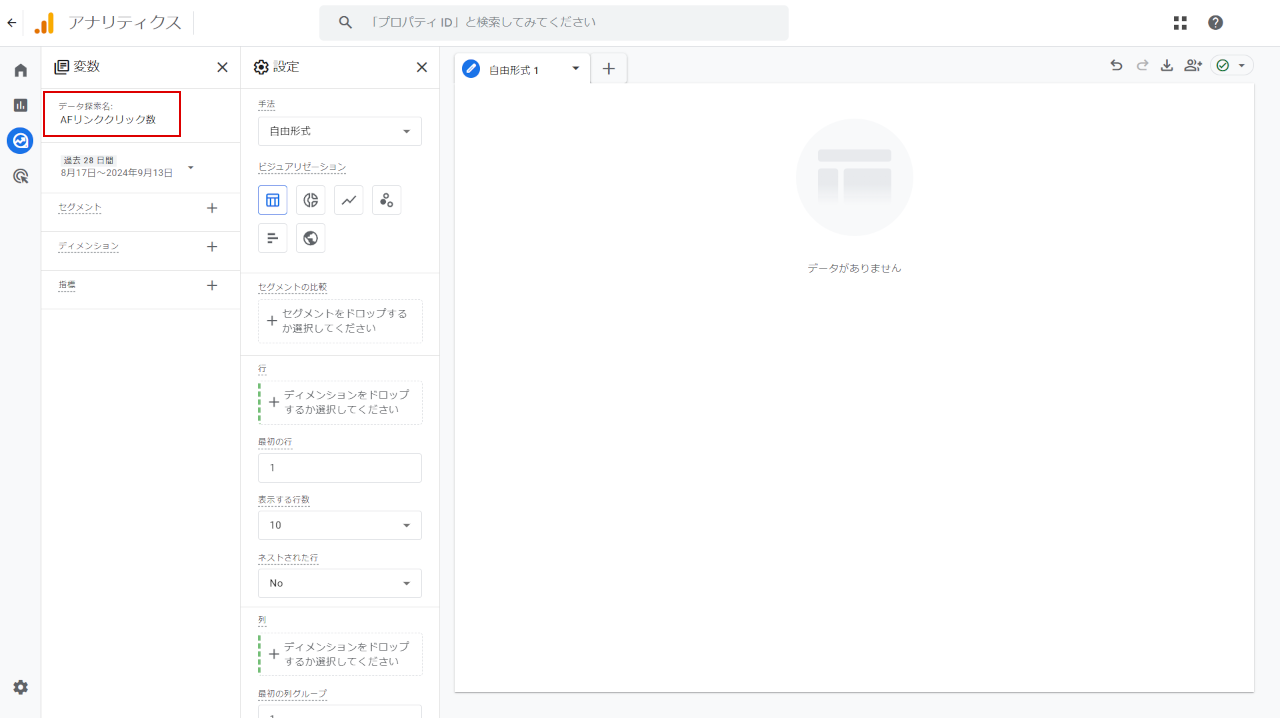This screenshot has width=1280, height=718.
Task: Add a new segment with plus button
Action: click(211, 208)
